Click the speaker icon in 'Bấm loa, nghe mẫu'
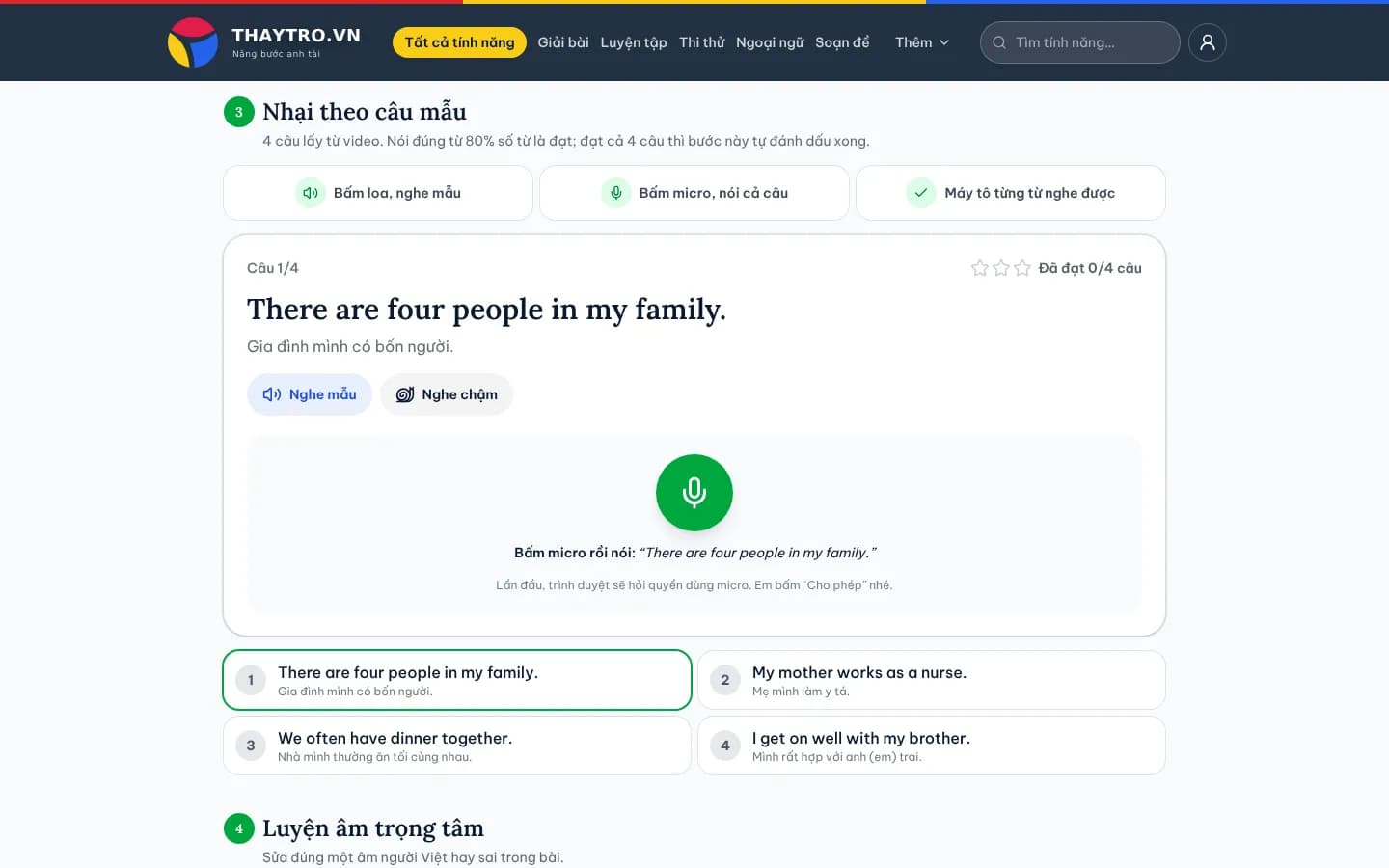Viewport: 1389px width, 868px height. (x=311, y=193)
